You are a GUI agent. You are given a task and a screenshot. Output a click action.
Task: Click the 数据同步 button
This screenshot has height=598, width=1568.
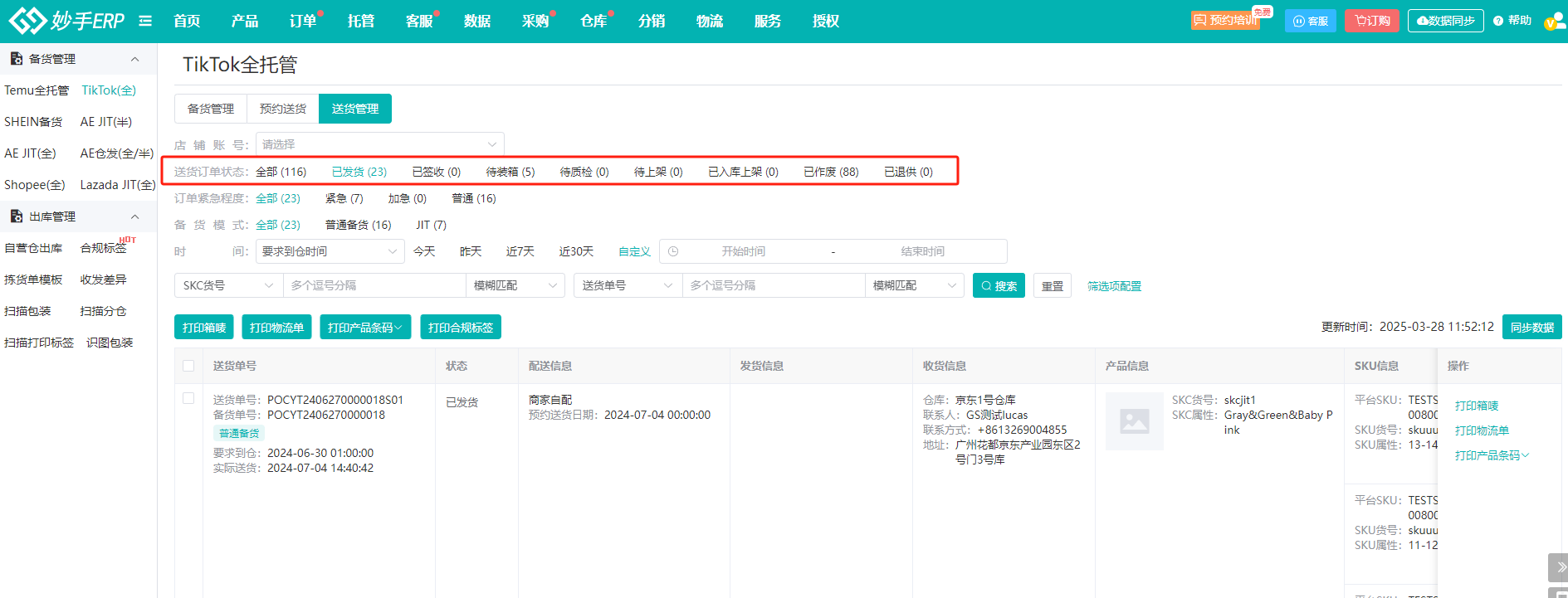[1445, 21]
